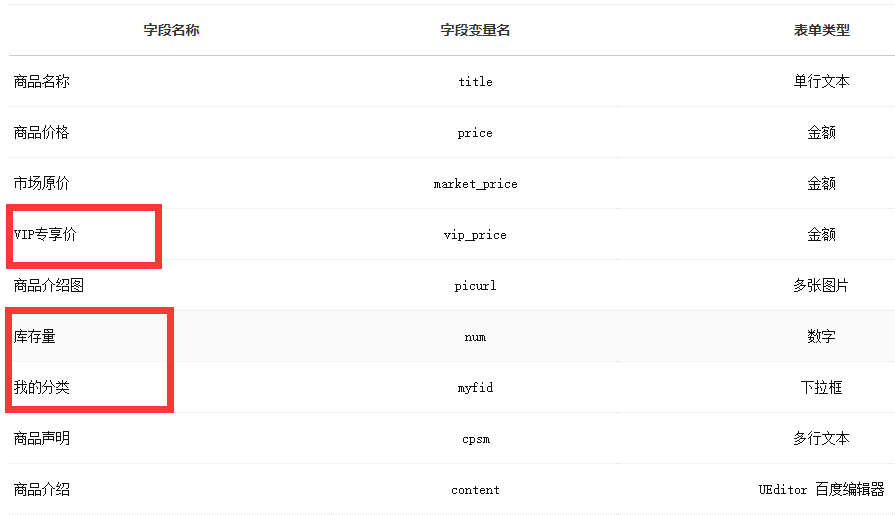
Task: Select the price variable name
Action: click(475, 133)
